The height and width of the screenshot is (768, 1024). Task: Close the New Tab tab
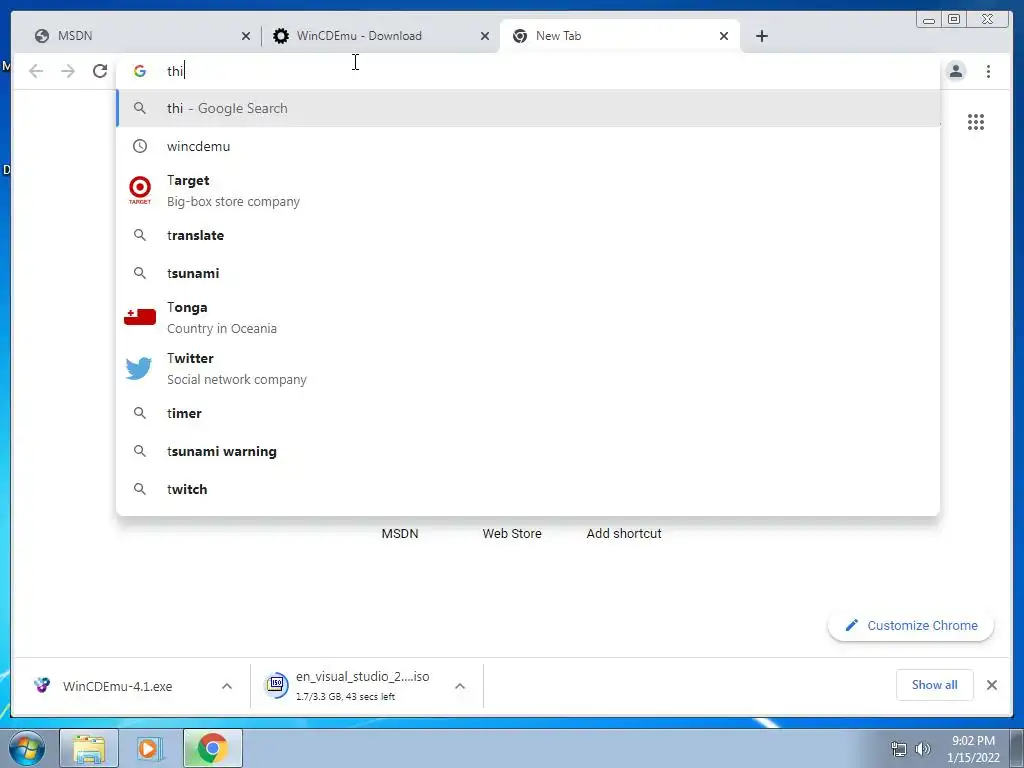click(x=724, y=36)
